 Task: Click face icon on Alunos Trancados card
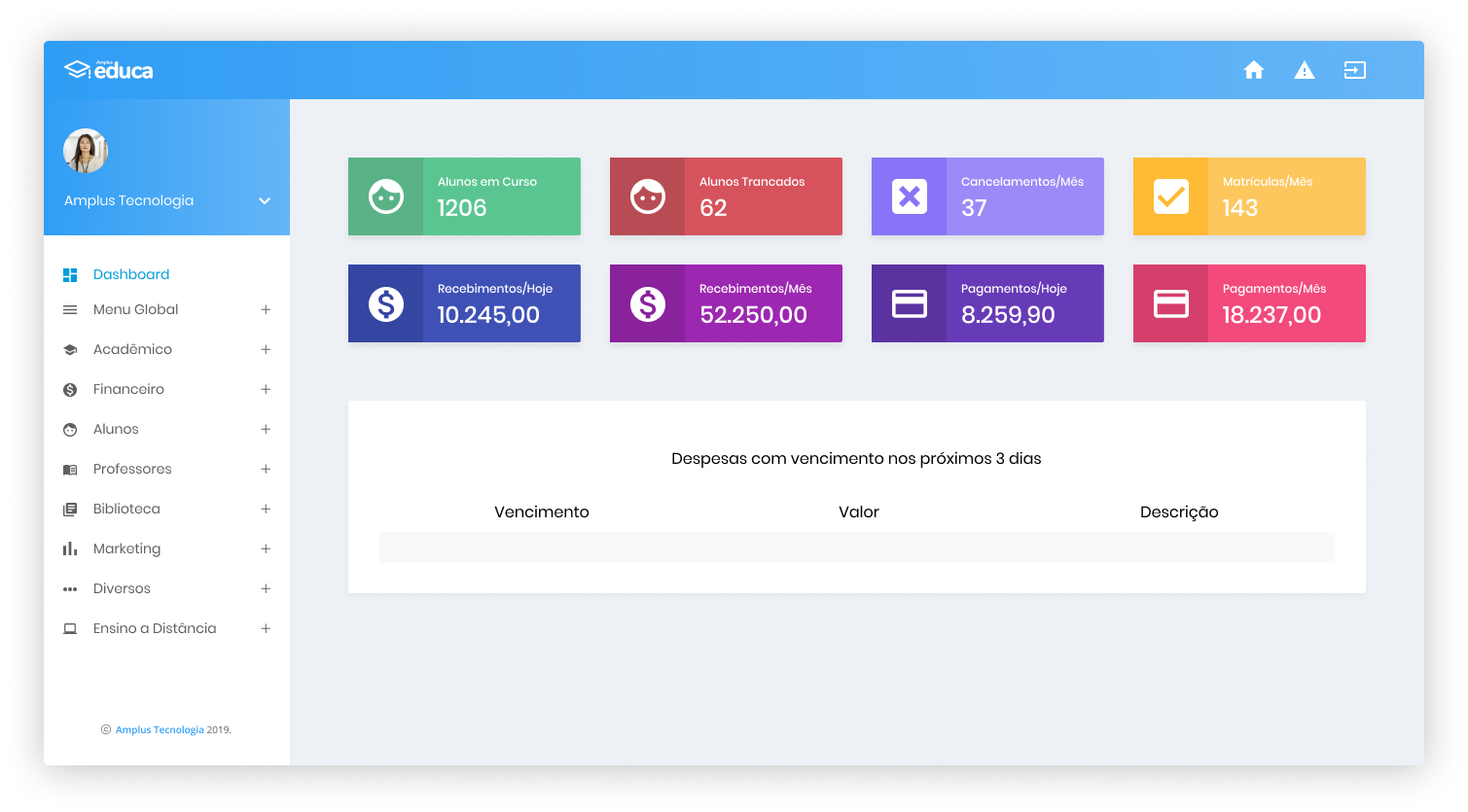click(x=648, y=196)
